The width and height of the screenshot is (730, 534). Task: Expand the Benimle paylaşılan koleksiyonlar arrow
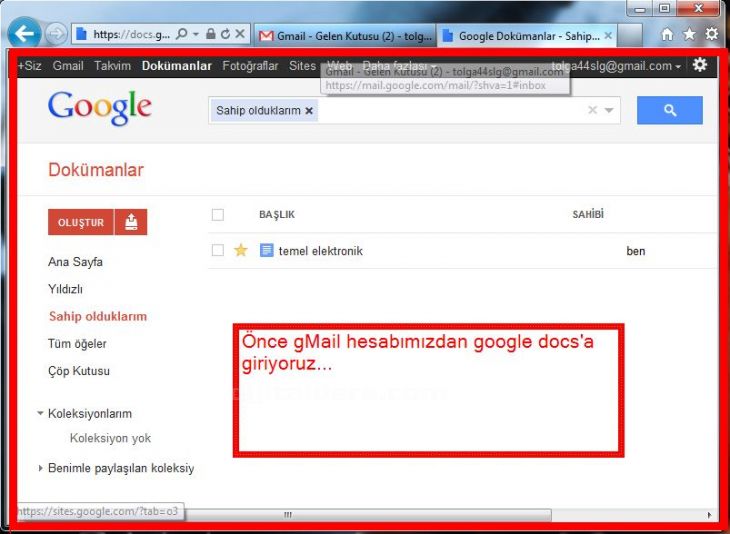(x=41, y=468)
